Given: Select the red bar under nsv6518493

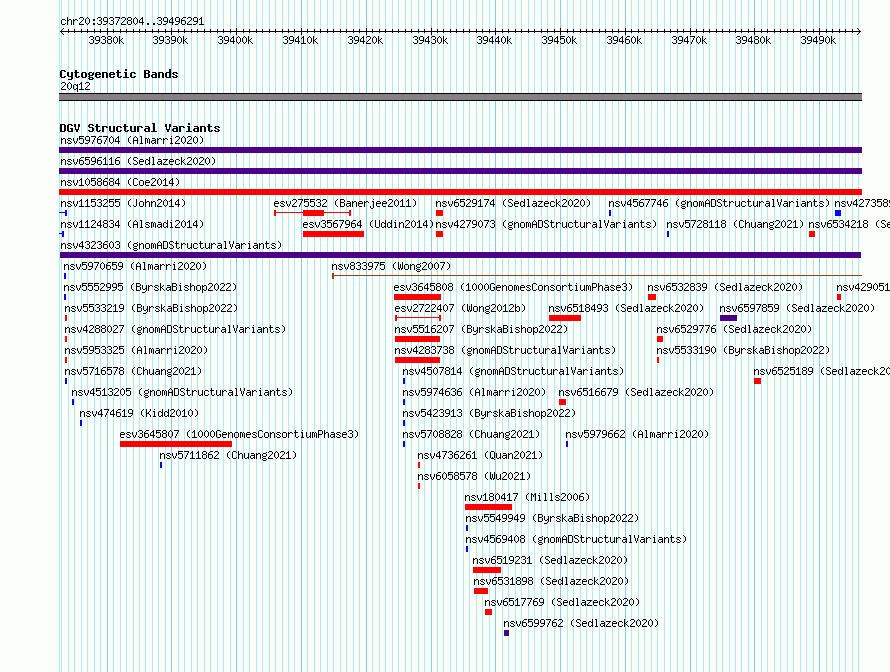Looking at the screenshot, I should [x=565, y=318].
